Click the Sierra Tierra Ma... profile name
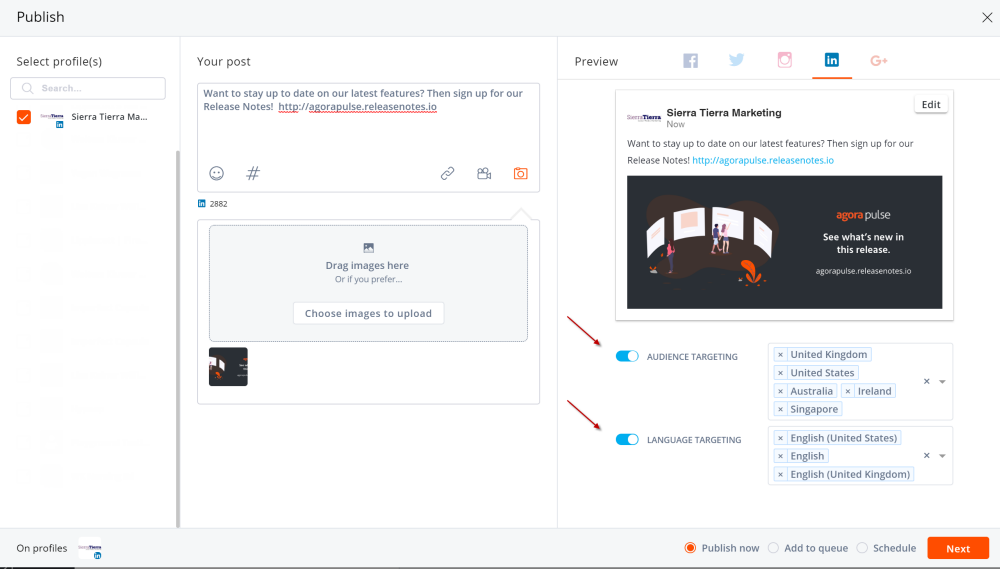Viewport: 1000px width, 569px height. click(x=109, y=117)
